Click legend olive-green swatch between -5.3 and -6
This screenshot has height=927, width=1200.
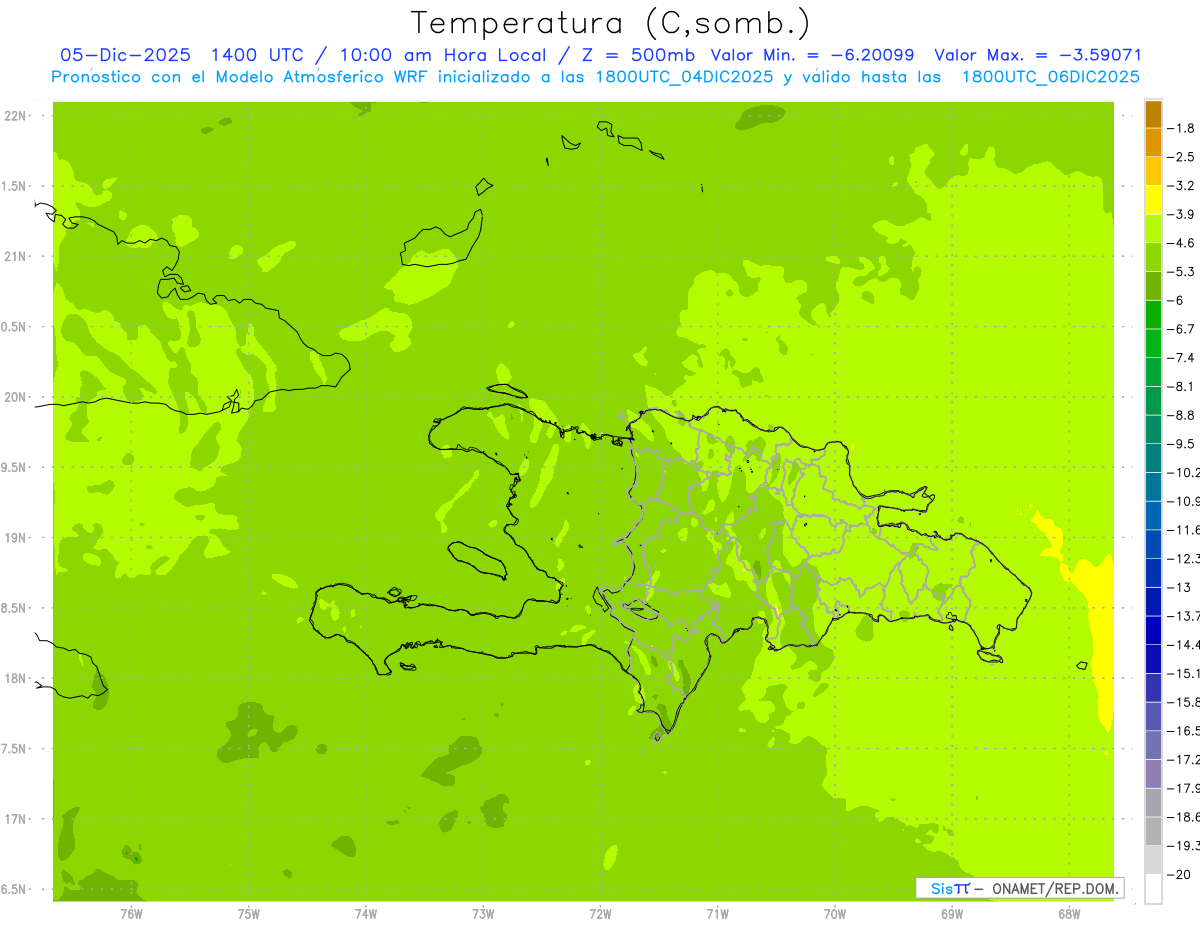1153,286
